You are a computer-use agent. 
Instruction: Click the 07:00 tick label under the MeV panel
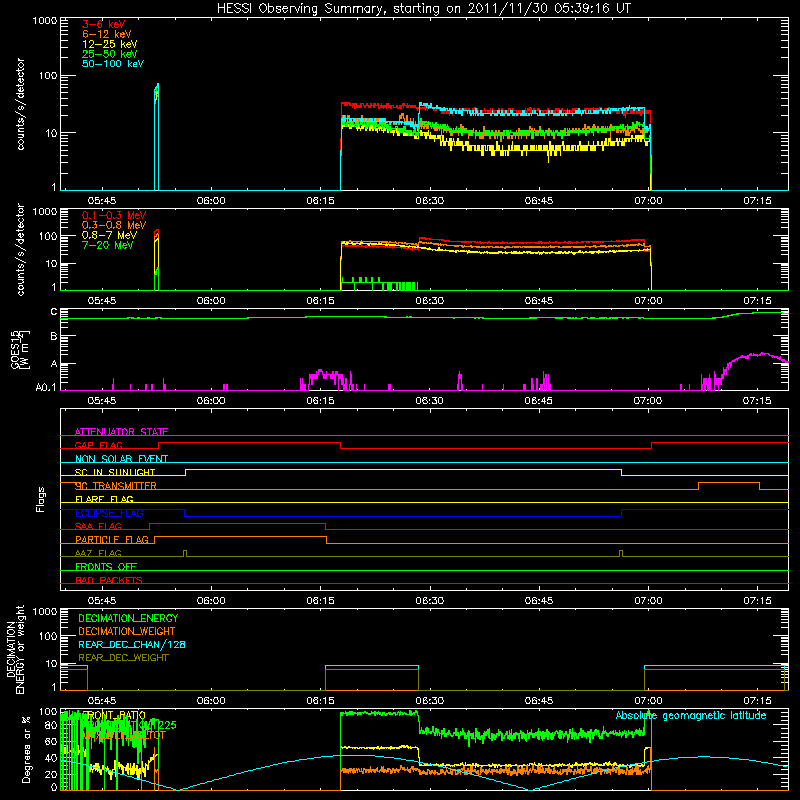pos(648,301)
